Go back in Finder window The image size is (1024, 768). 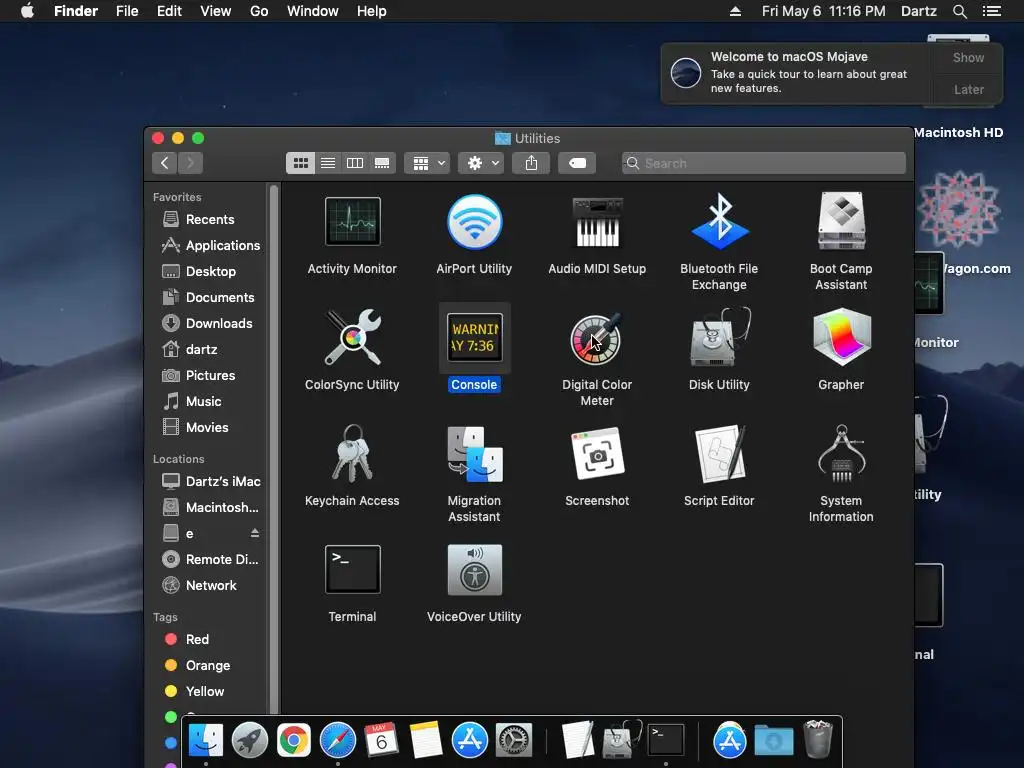165,163
